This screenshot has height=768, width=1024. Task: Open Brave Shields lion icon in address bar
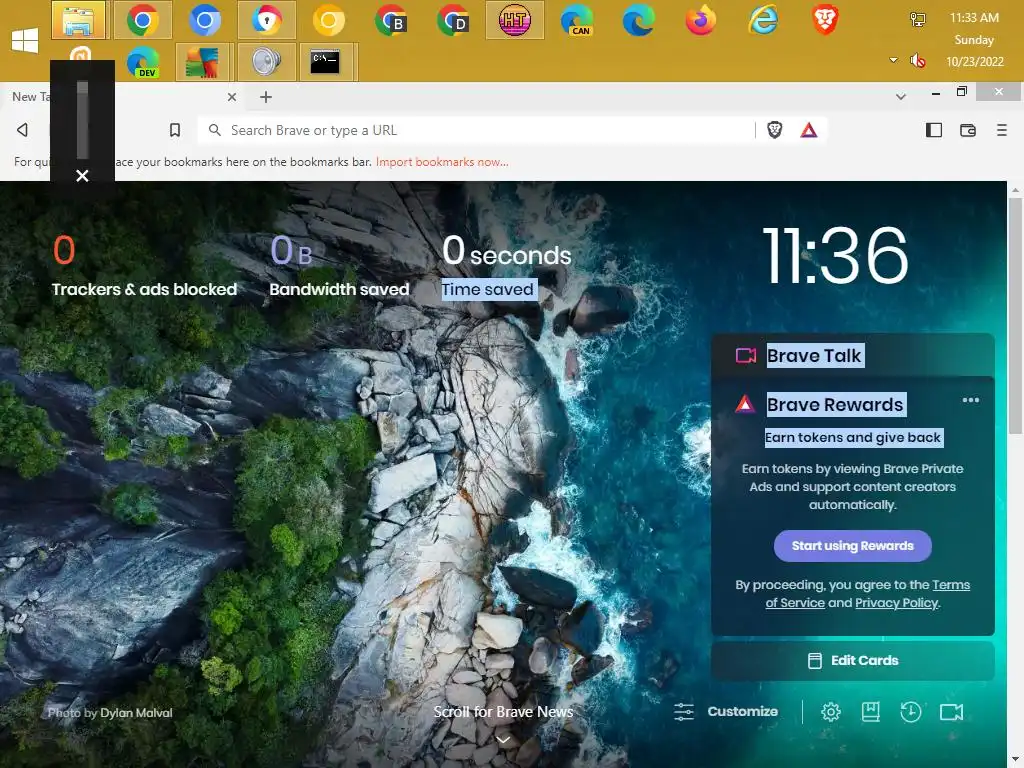click(x=775, y=130)
